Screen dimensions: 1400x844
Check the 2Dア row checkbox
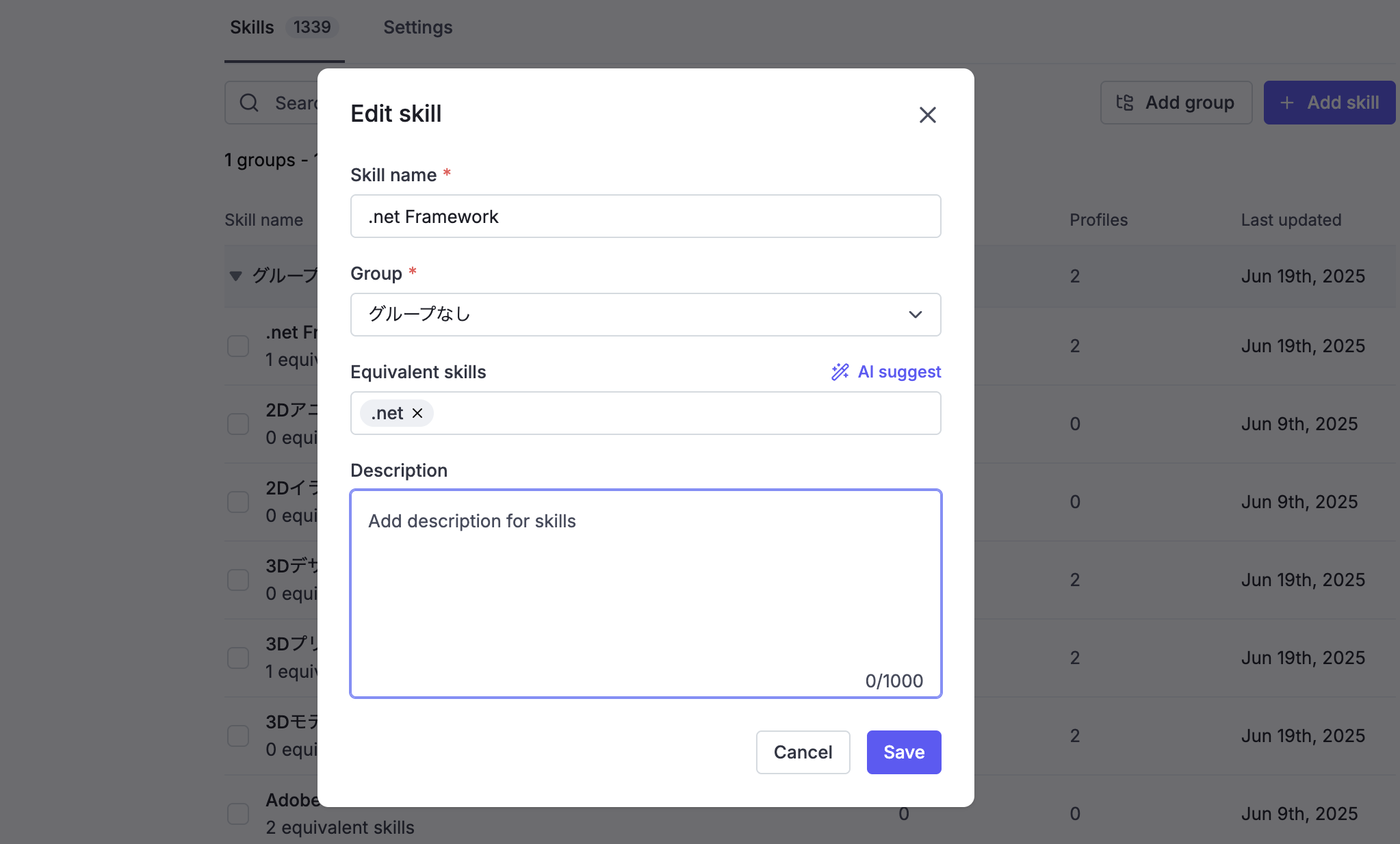[238, 424]
